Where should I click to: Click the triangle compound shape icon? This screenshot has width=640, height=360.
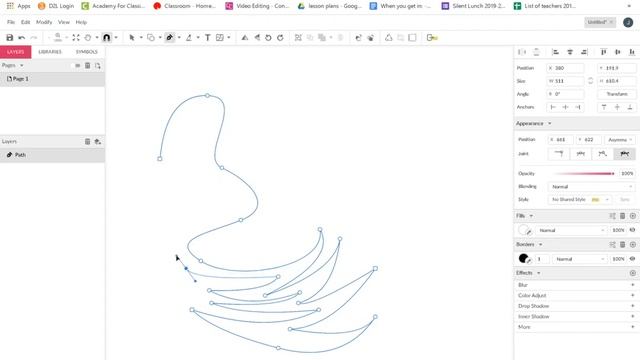[x=389, y=38]
